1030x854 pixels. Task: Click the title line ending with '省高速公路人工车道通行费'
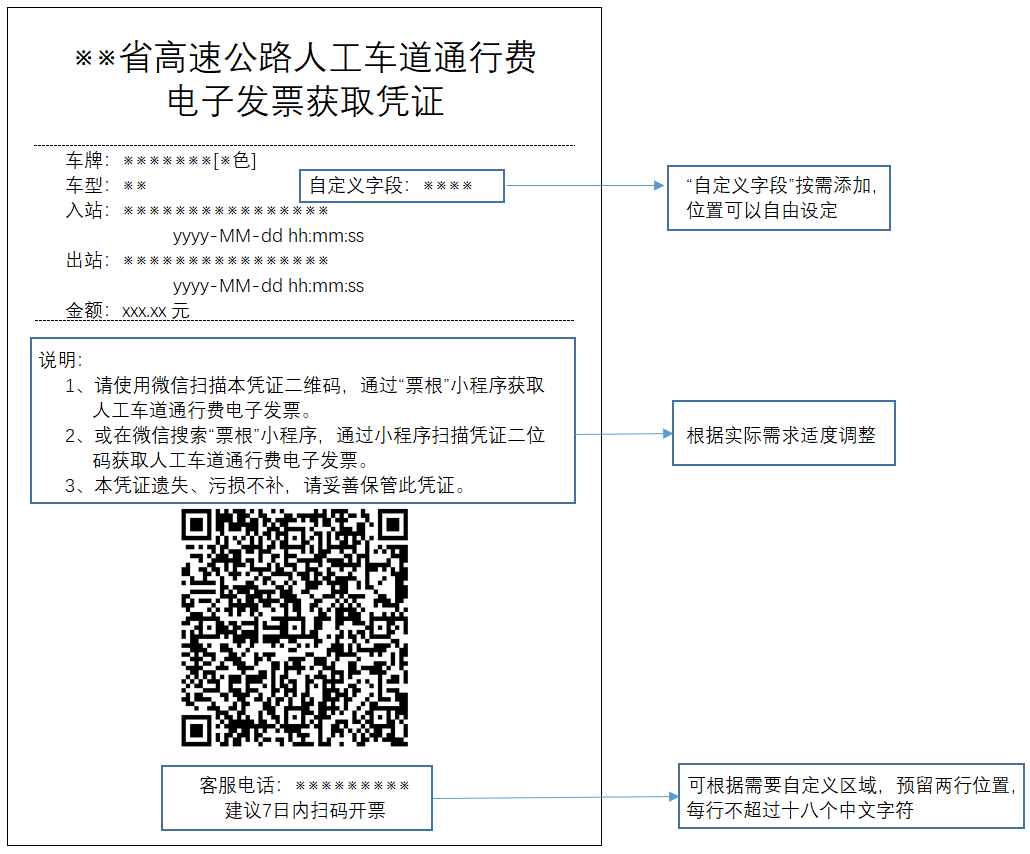[x=305, y=57]
